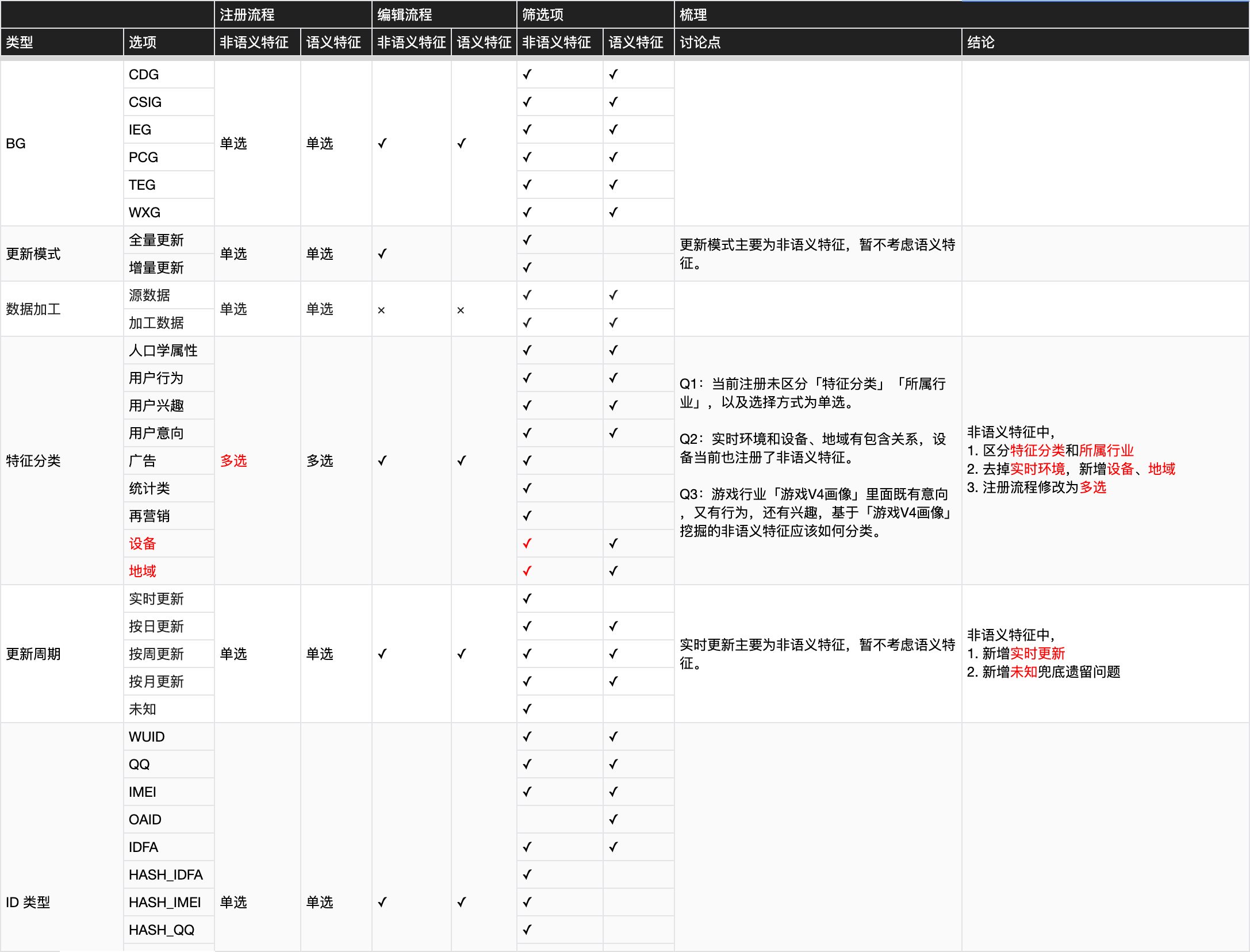Select the 再营销 cell
Image resolution: width=1250 pixels, height=952 pixels.
click(169, 516)
